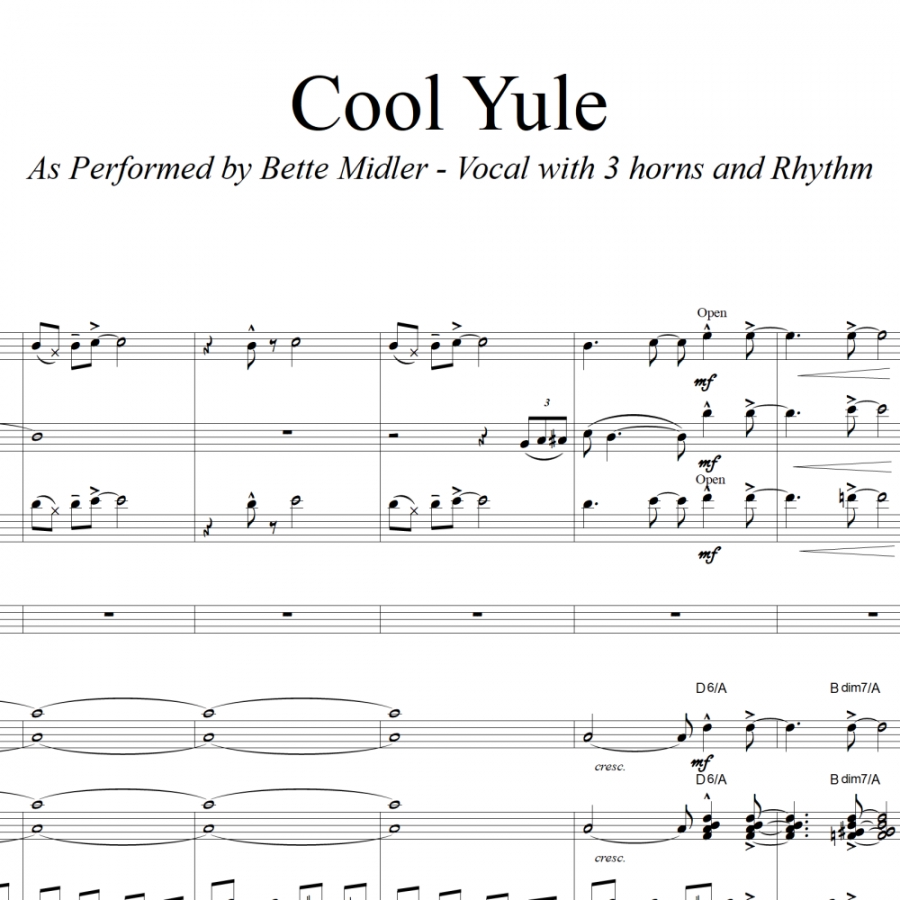Click the ghost x-note in top staff first measure
The height and width of the screenshot is (900, 900).
coord(55,352)
